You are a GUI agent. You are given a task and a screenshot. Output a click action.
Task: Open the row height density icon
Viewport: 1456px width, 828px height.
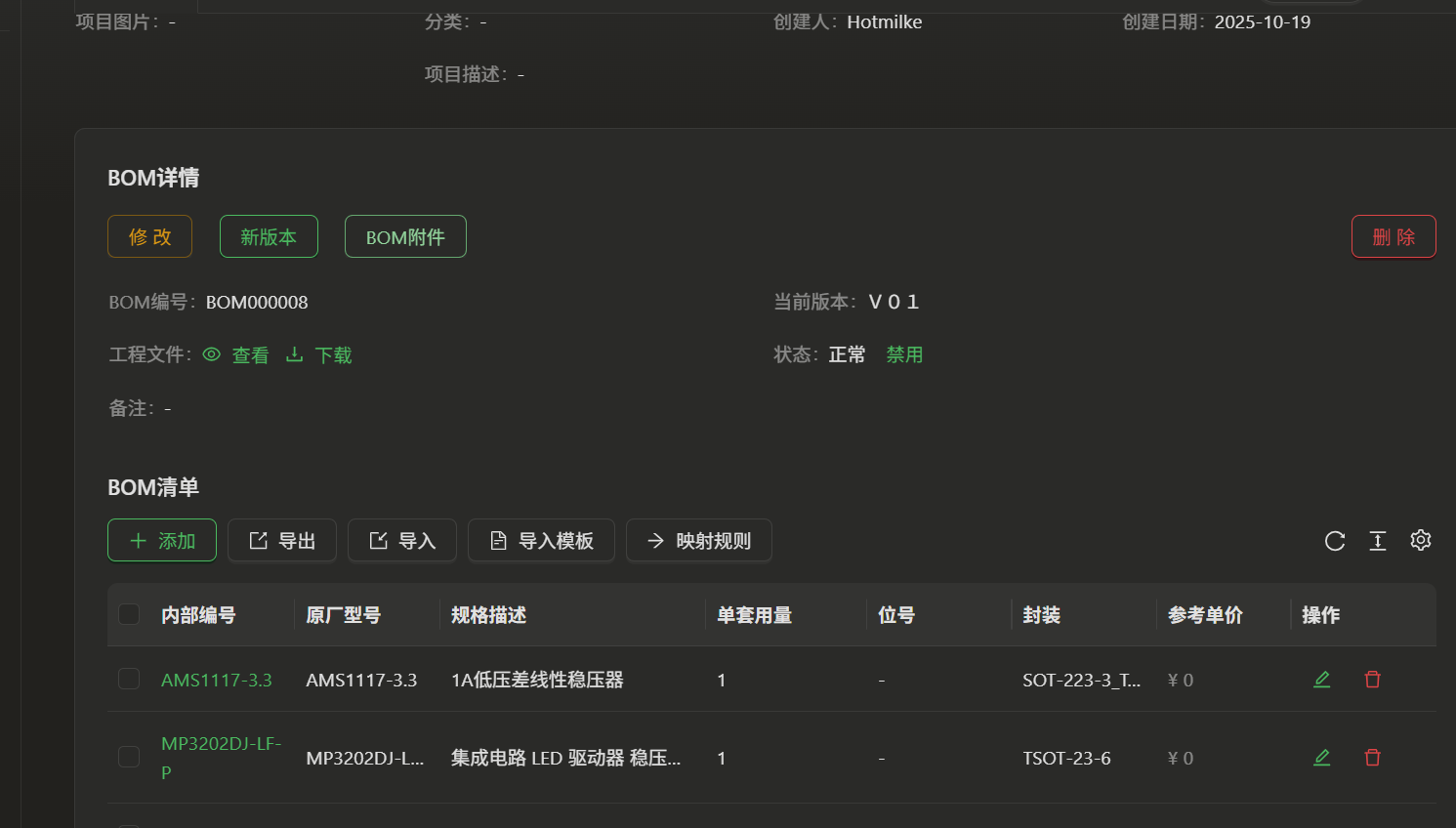(x=1378, y=541)
